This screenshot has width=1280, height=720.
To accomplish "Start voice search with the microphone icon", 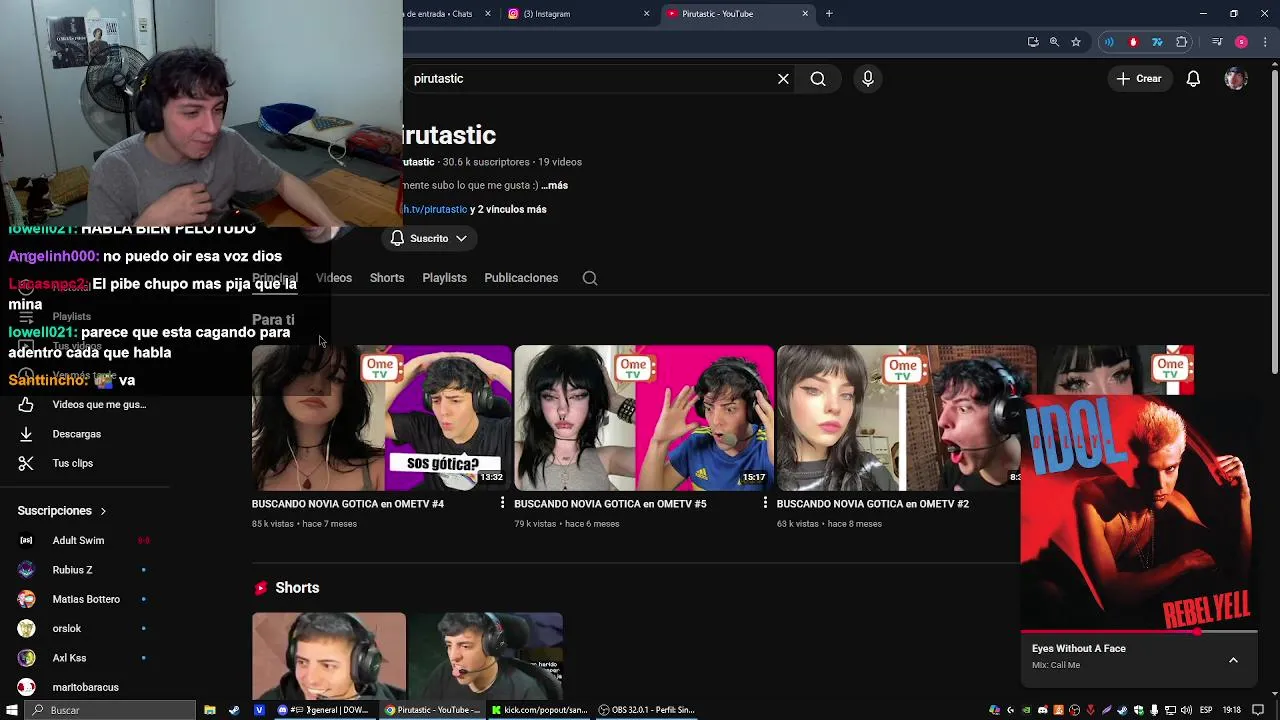I will point(868,79).
